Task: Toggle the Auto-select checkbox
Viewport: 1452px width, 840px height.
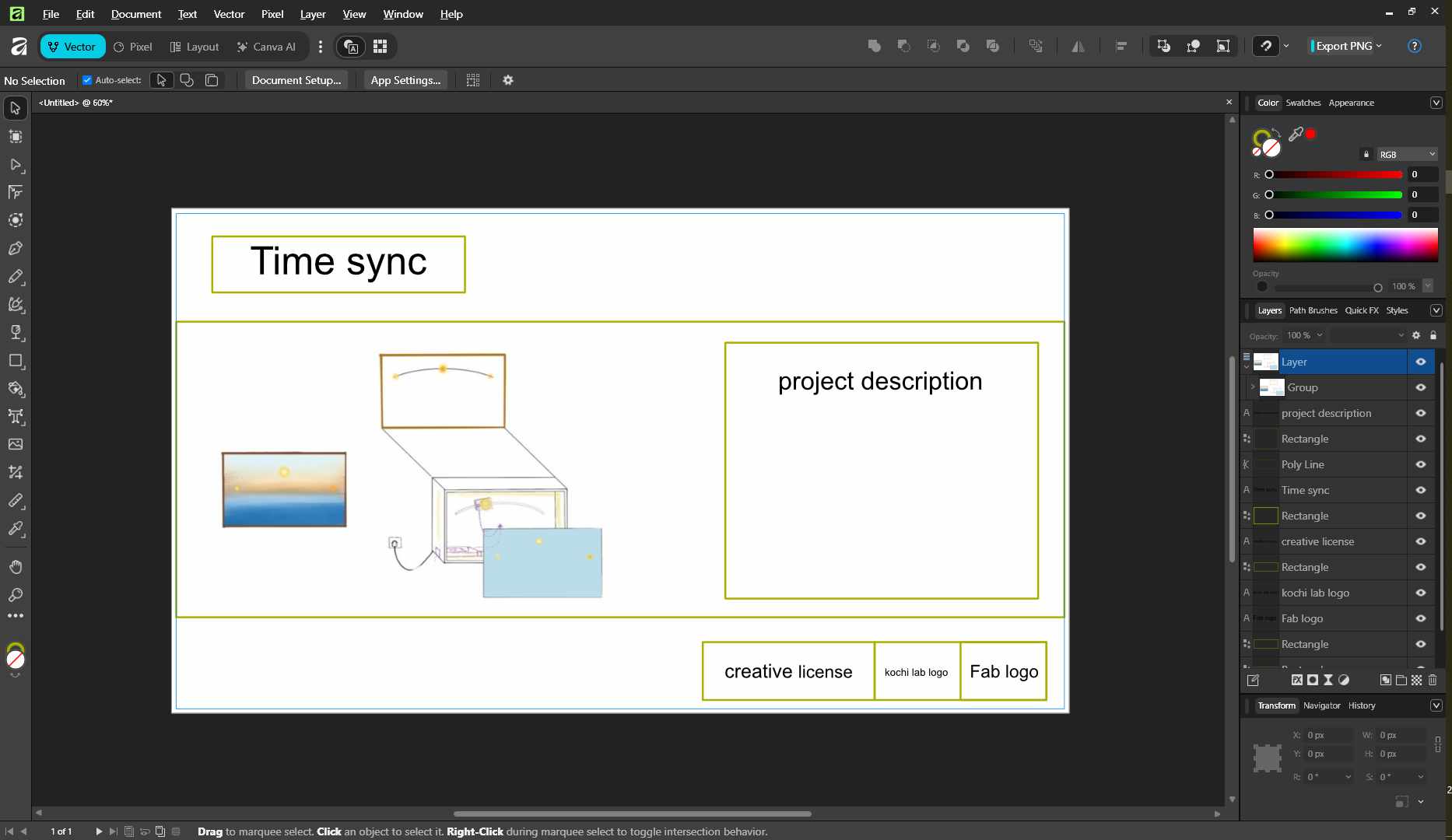Action: (x=87, y=80)
